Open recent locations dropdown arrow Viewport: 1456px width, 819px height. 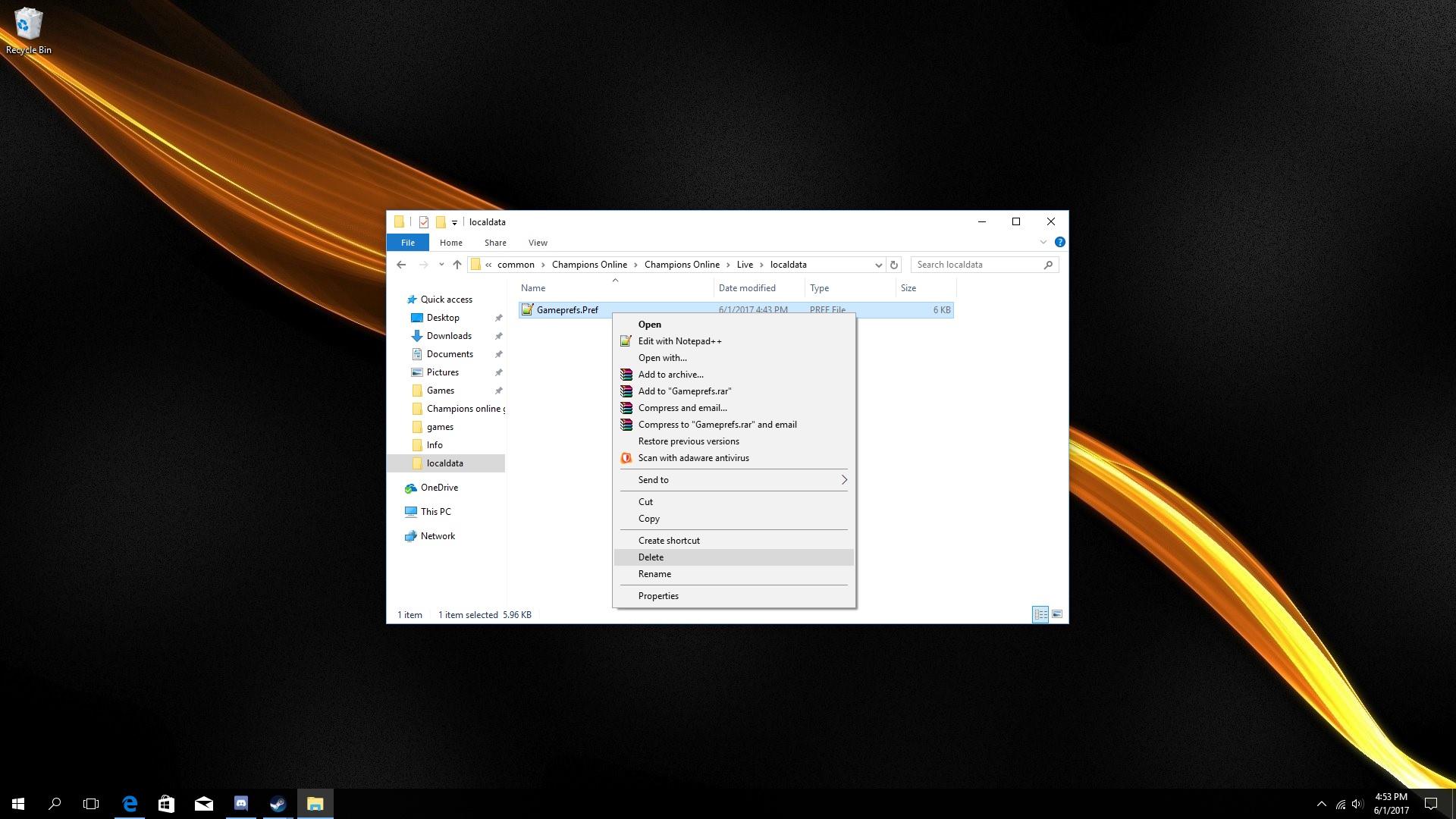441,265
